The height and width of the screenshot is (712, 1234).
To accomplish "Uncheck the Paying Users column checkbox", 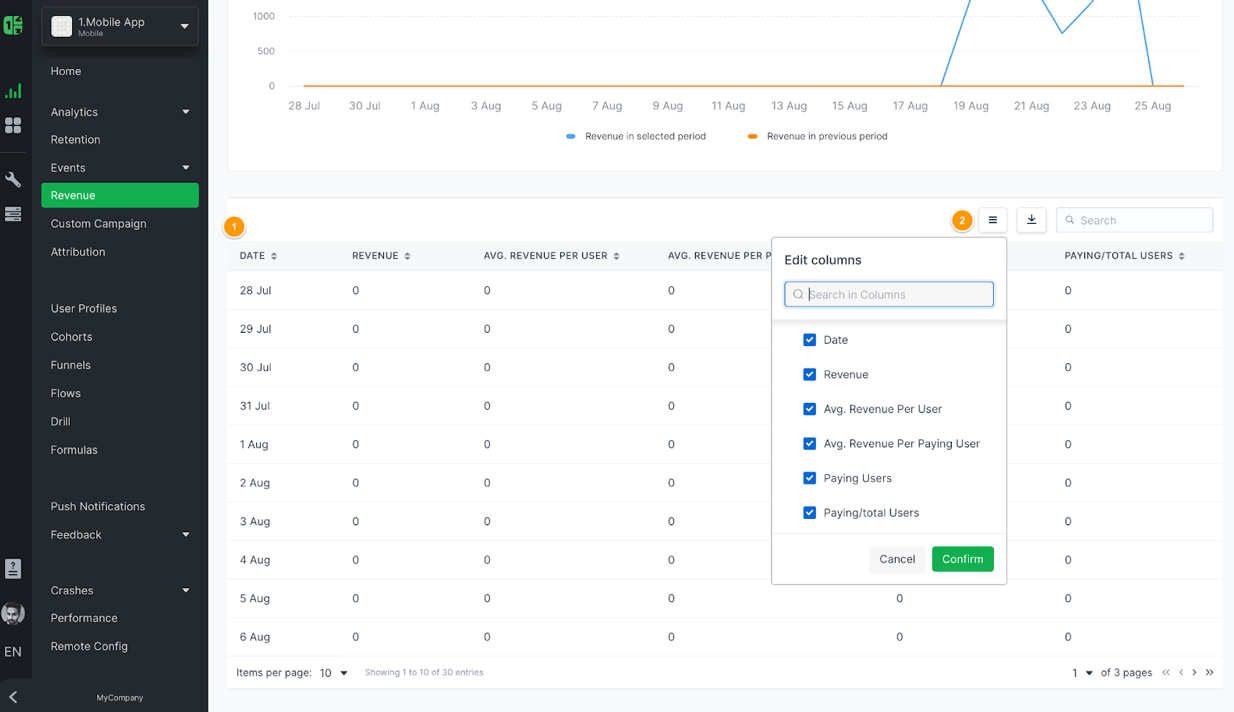I will coord(809,478).
